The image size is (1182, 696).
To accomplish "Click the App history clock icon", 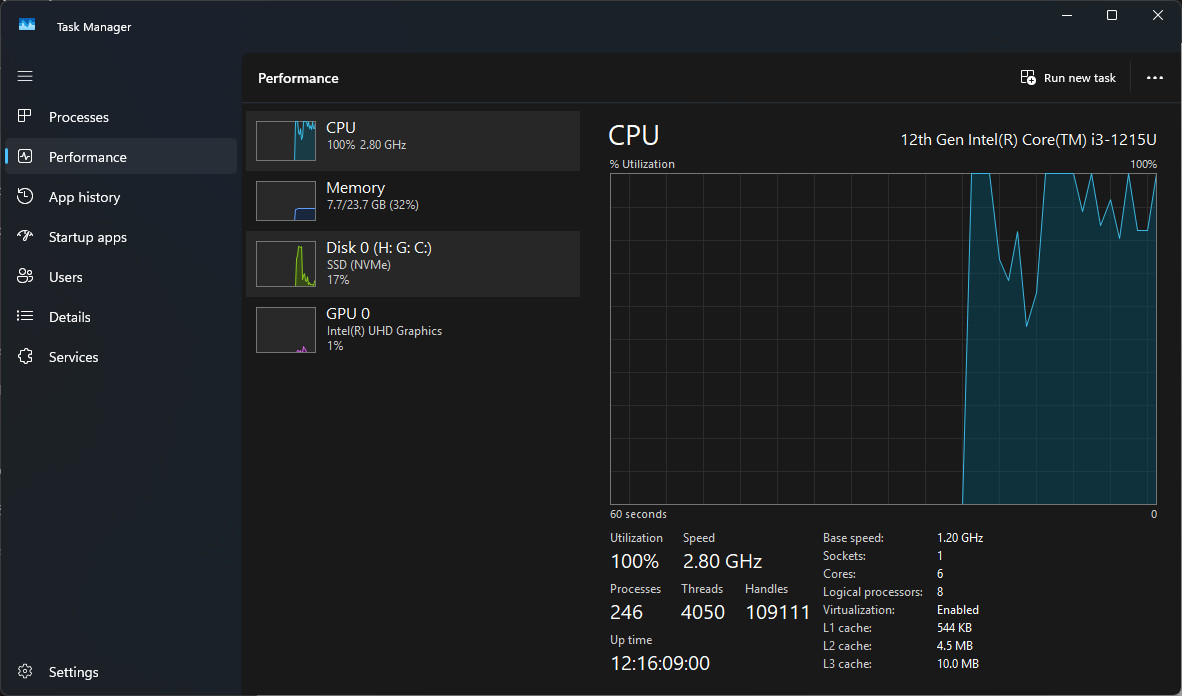I will coord(25,196).
